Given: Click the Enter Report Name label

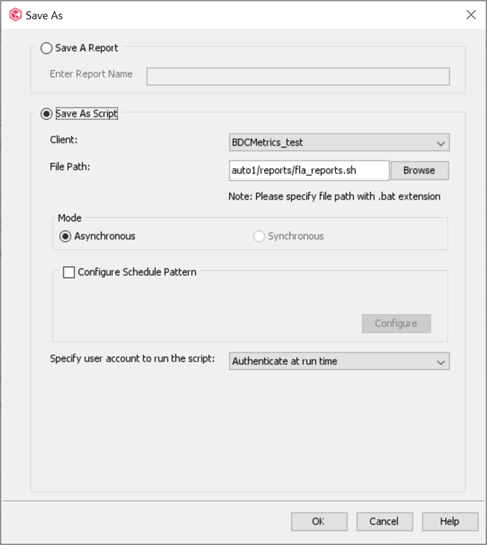Looking at the screenshot, I should click(x=91, y=74).
